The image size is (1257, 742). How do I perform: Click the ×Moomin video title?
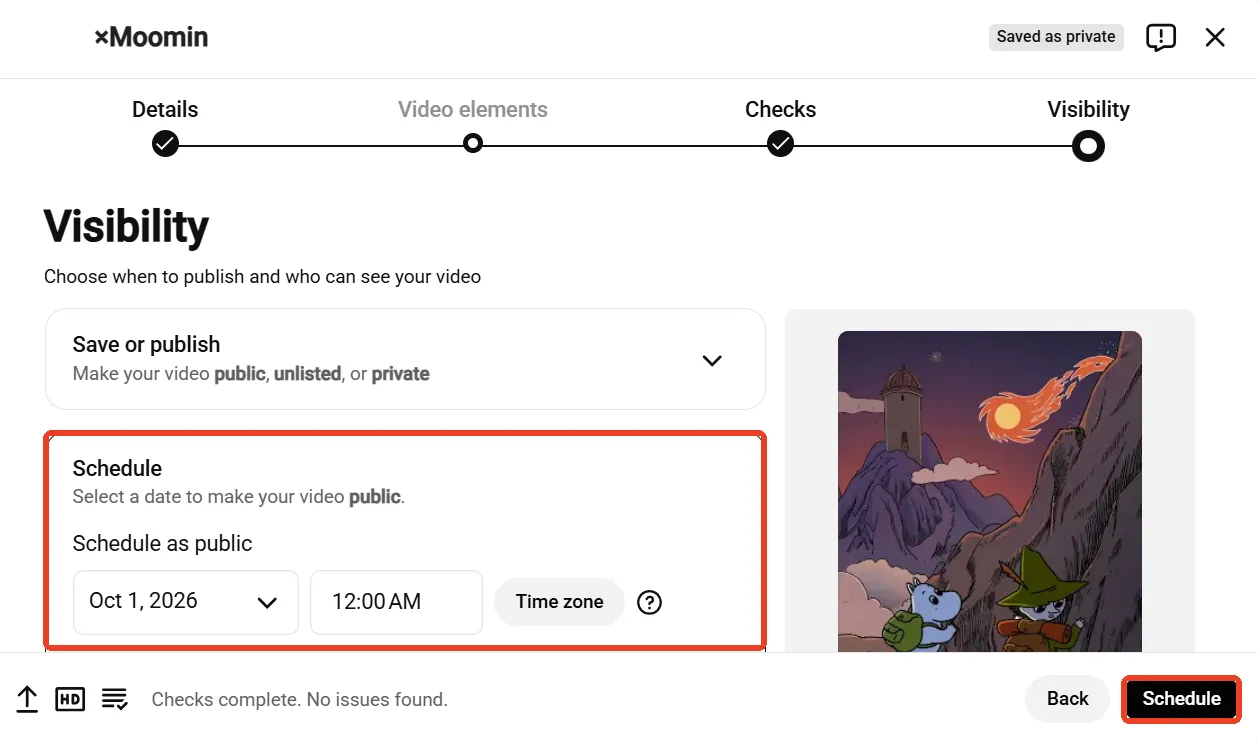pyautogui.click(x=151, y=38)
